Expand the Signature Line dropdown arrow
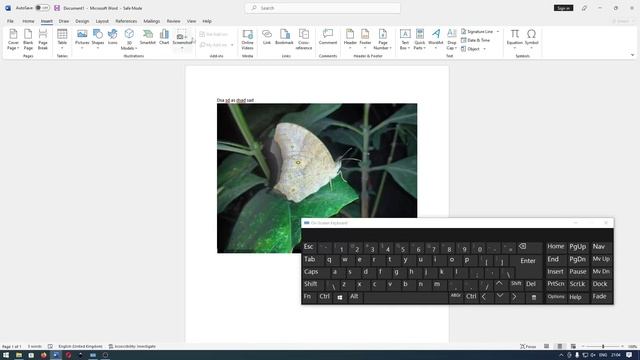The height and width of the screenshot is (360, 640). point(498,31)
